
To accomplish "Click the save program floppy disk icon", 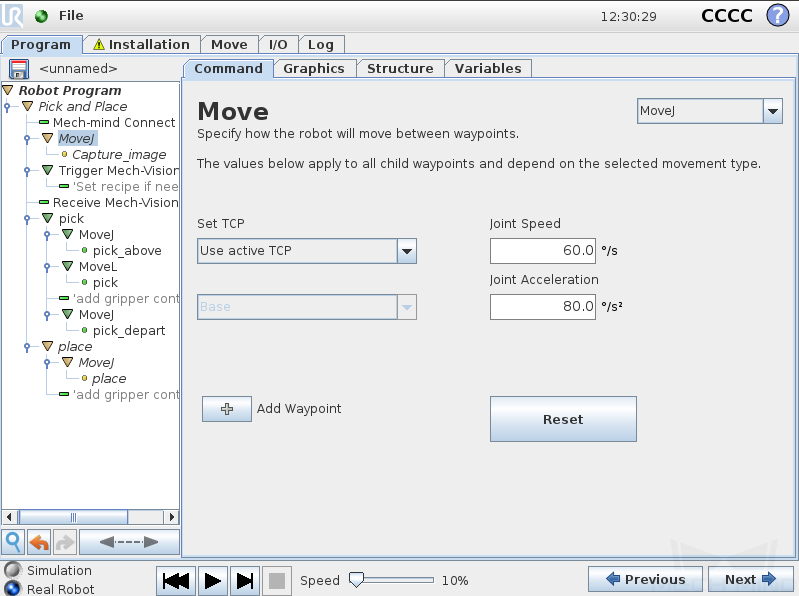I will click(x=19, y=69).
